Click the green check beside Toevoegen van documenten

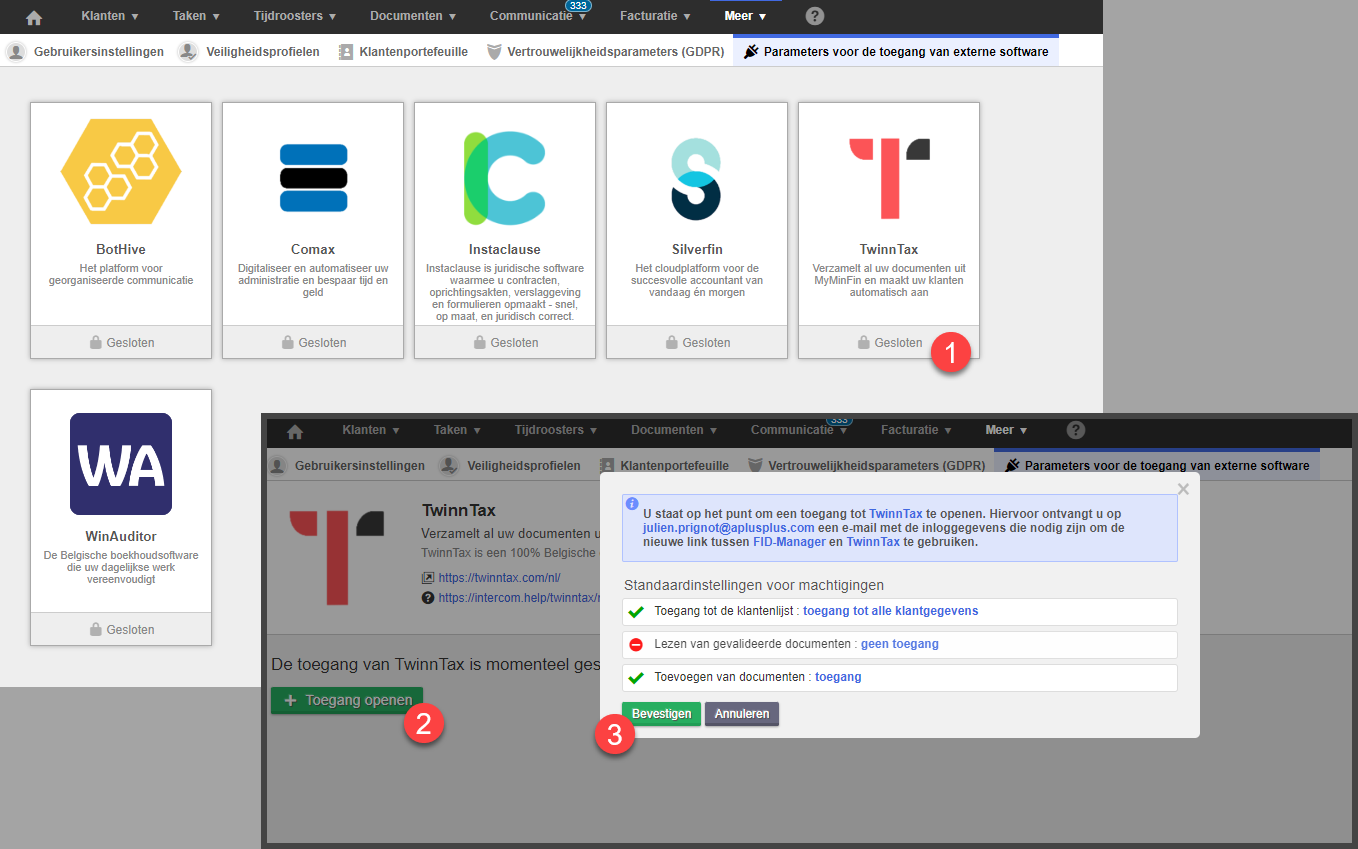[x=636, y=677]
